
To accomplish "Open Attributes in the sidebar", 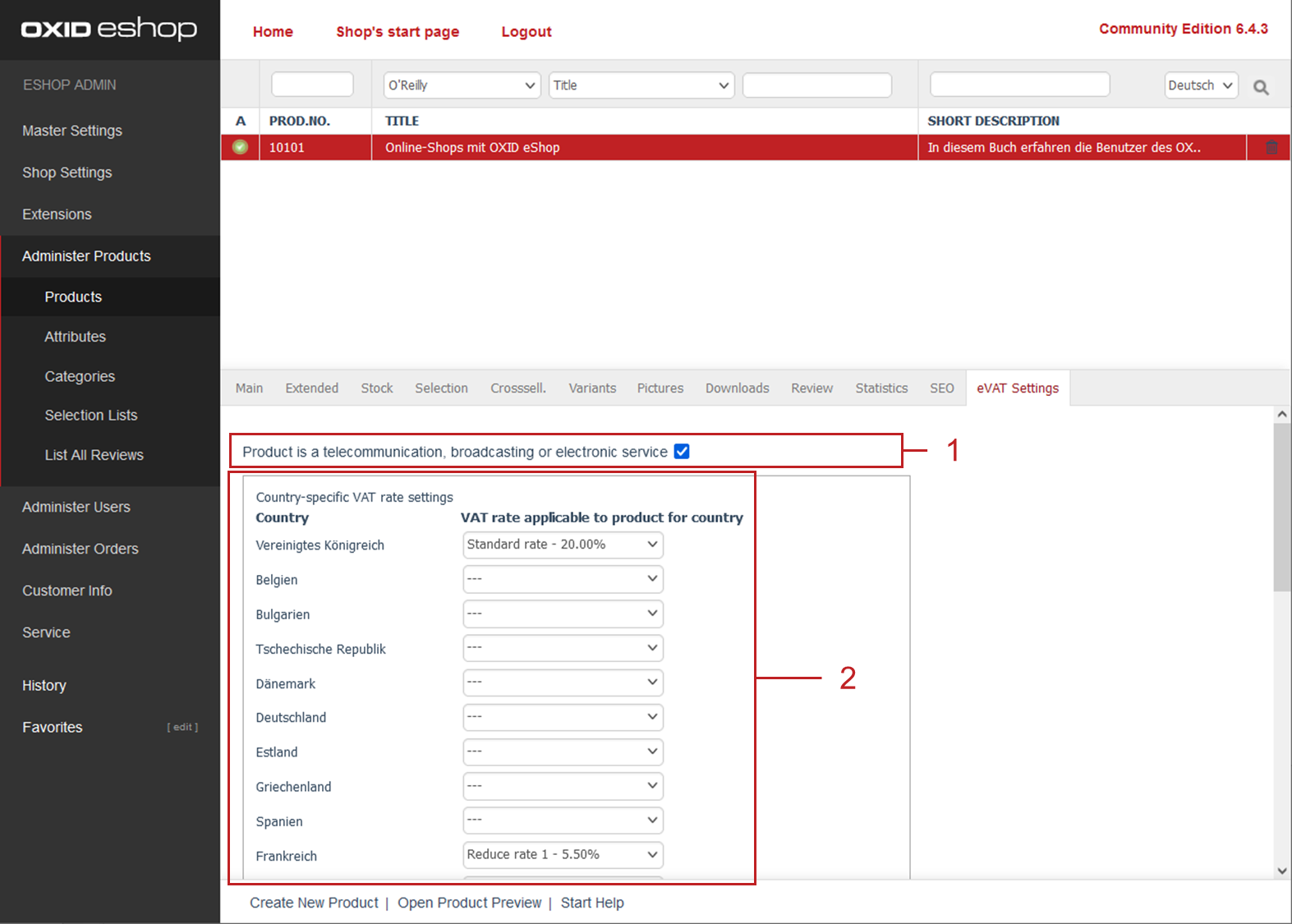I will coord(76,337).
